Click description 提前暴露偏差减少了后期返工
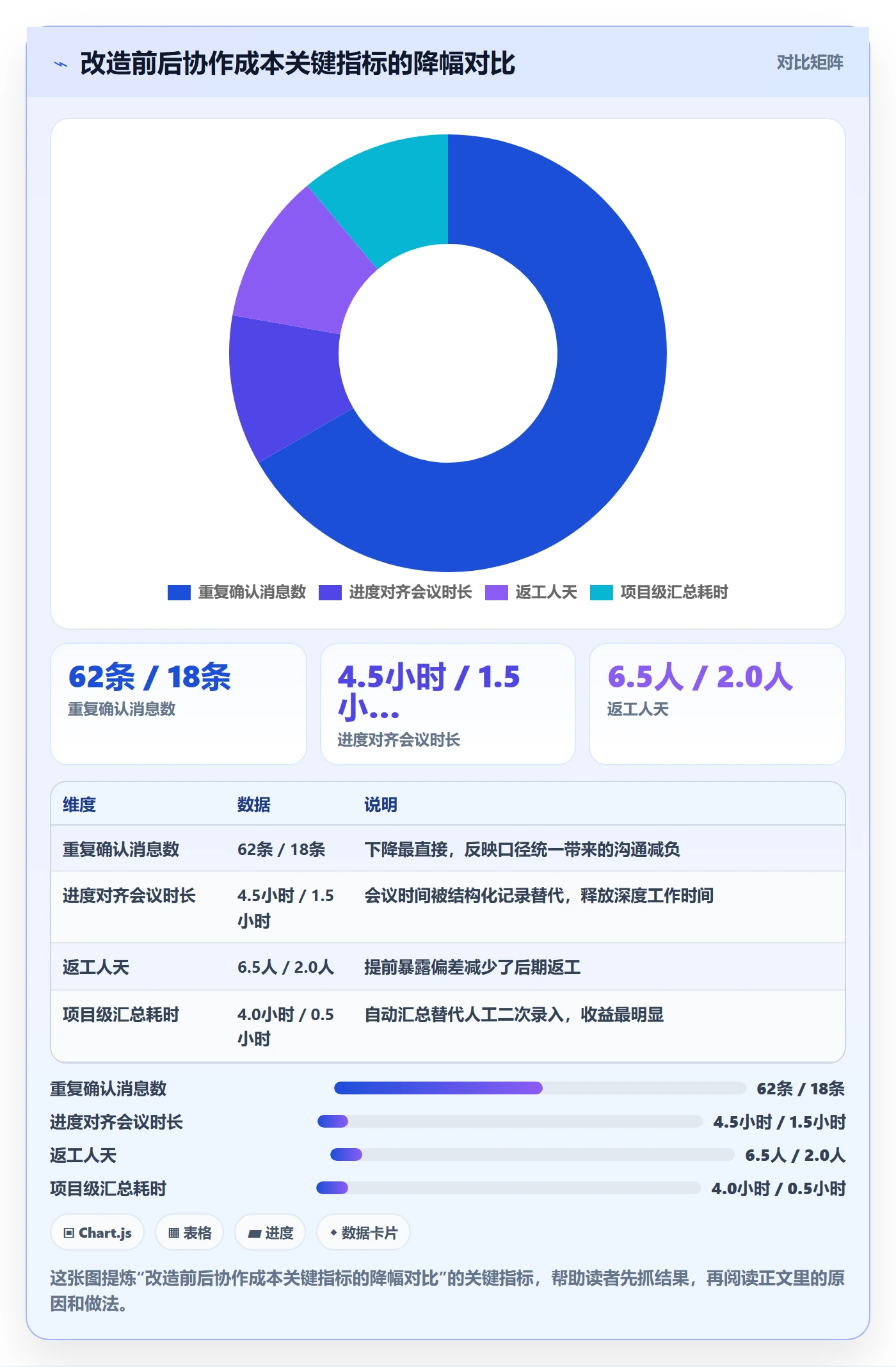The height and width of the screenshot is (1367, 896). click(x=472, y=967)
